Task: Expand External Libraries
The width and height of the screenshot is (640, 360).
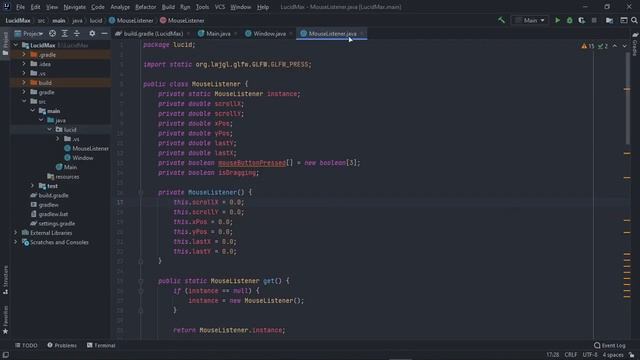Action: (x=16, y=233)
